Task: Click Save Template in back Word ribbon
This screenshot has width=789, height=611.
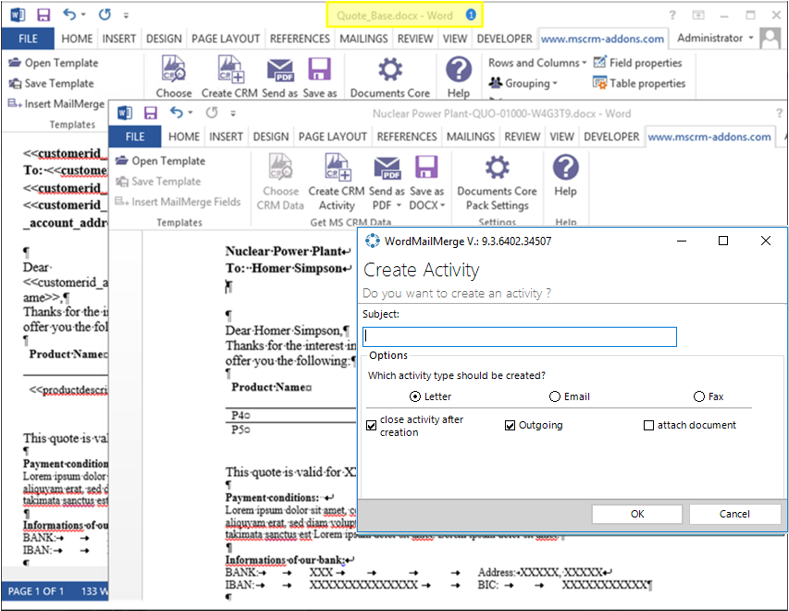Action: [52, 83]
